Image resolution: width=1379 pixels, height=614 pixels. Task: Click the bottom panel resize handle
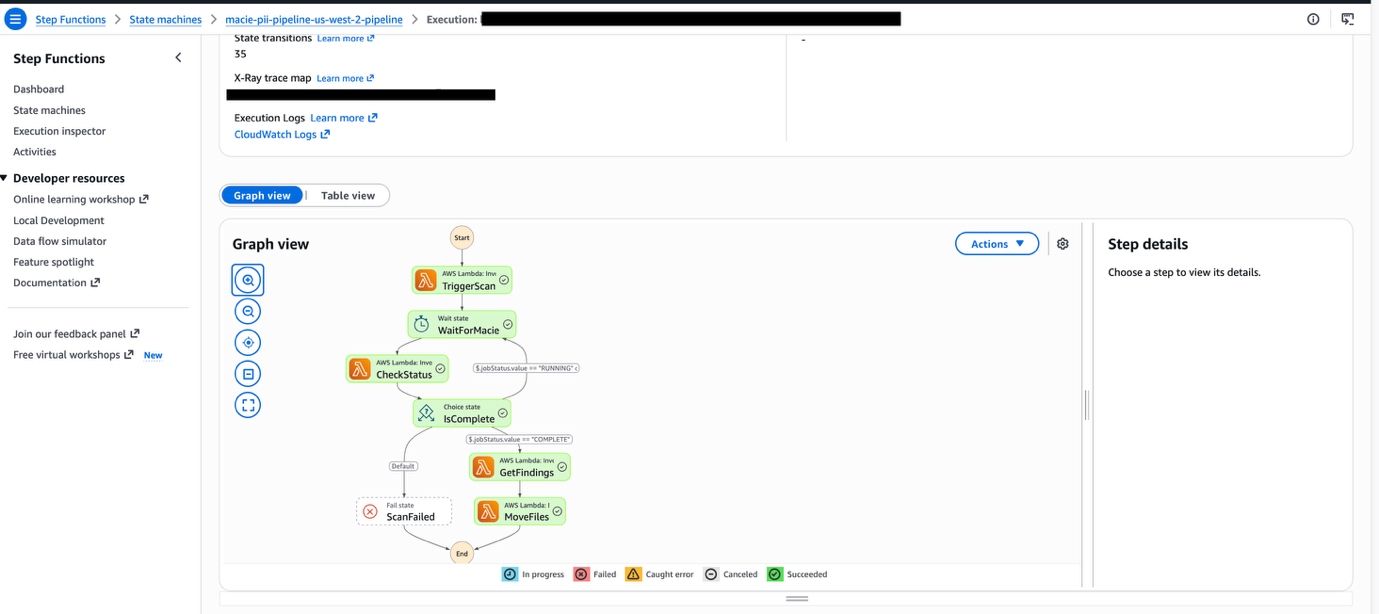click(x=797, y=599)
